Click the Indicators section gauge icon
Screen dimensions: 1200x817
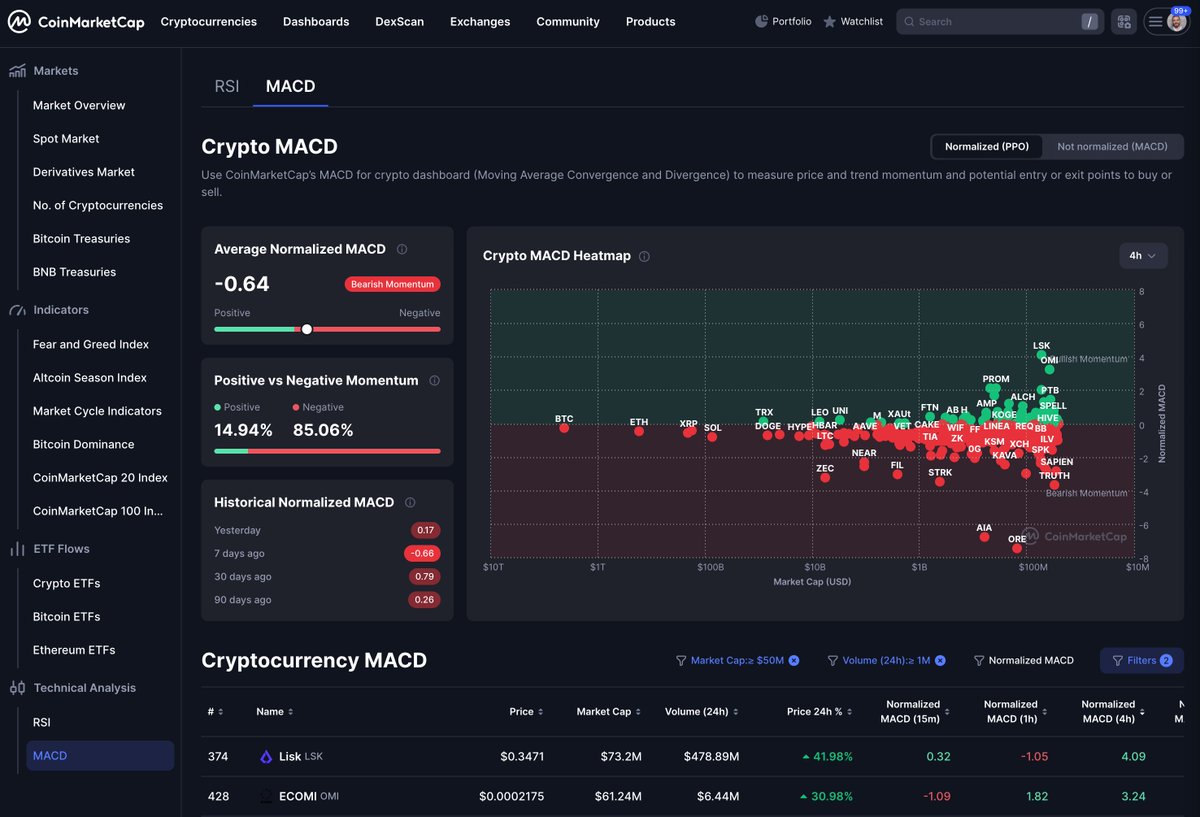coord(17,310)
